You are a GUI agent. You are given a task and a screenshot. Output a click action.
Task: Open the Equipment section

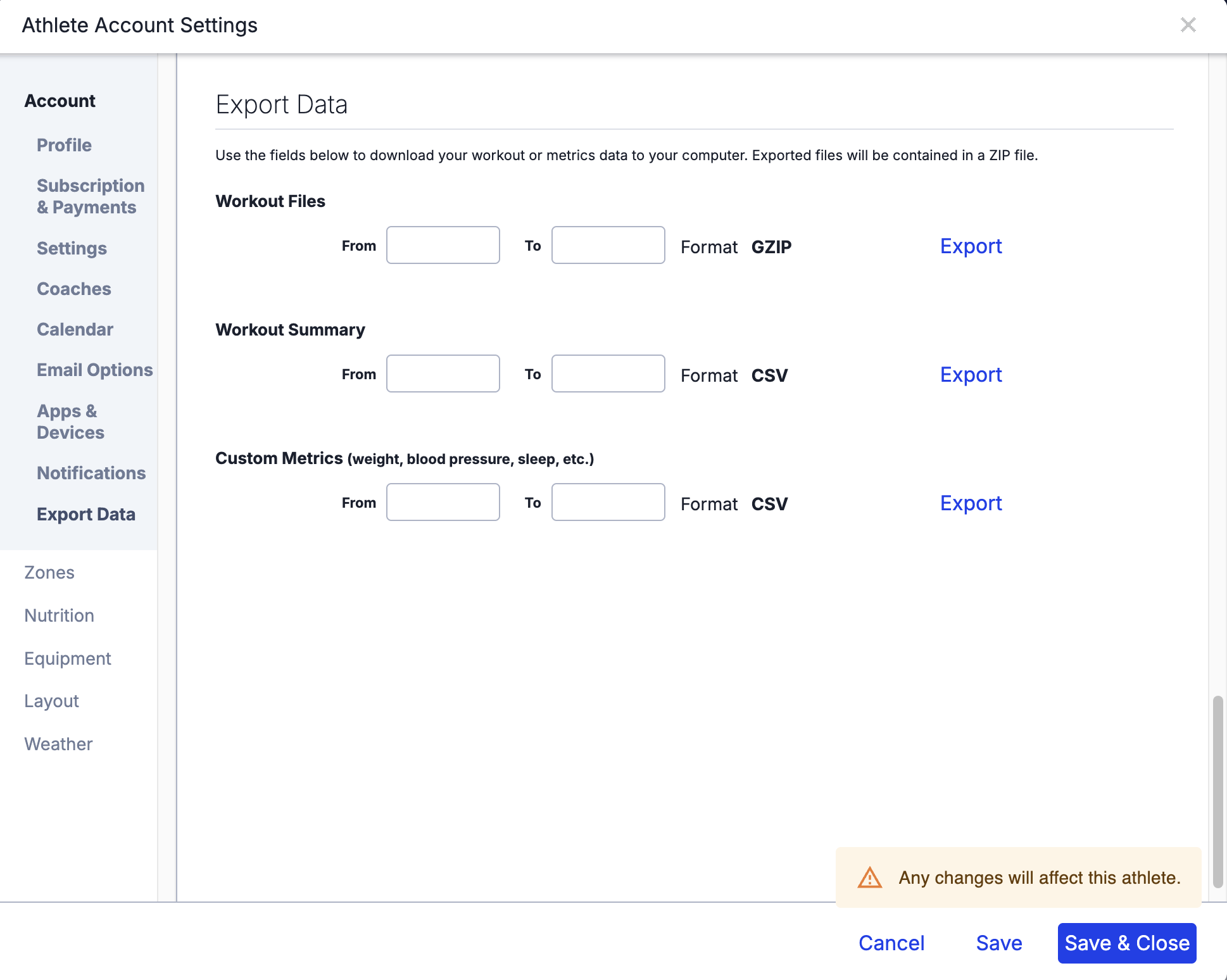coord(68,658)
